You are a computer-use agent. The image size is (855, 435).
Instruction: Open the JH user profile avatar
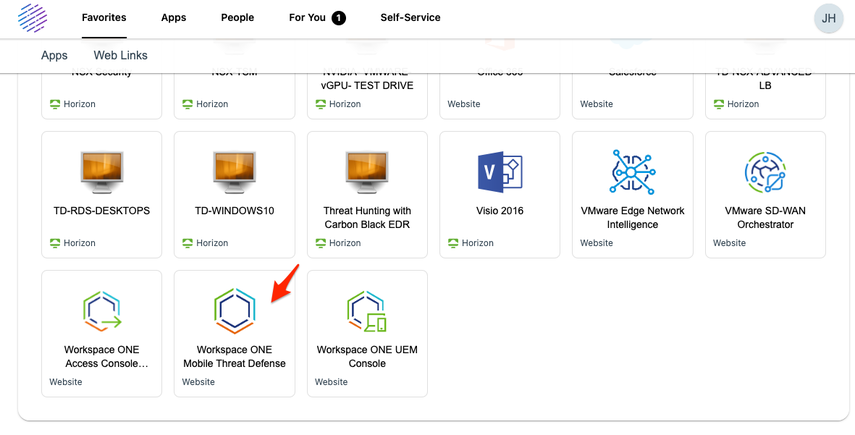click(828, 18)
